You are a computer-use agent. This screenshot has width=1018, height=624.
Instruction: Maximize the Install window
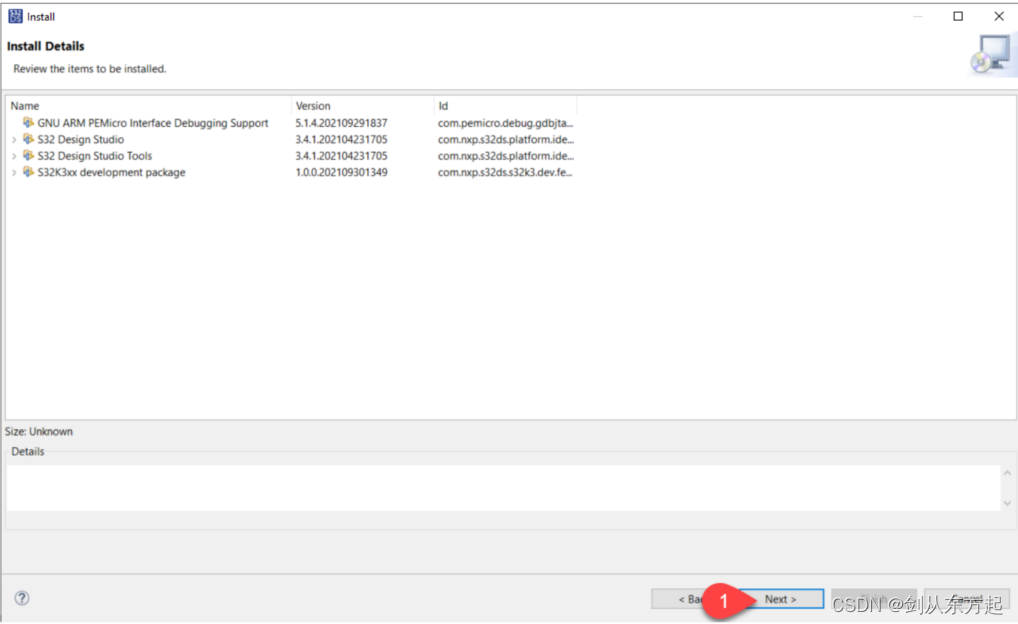[958, 16]
